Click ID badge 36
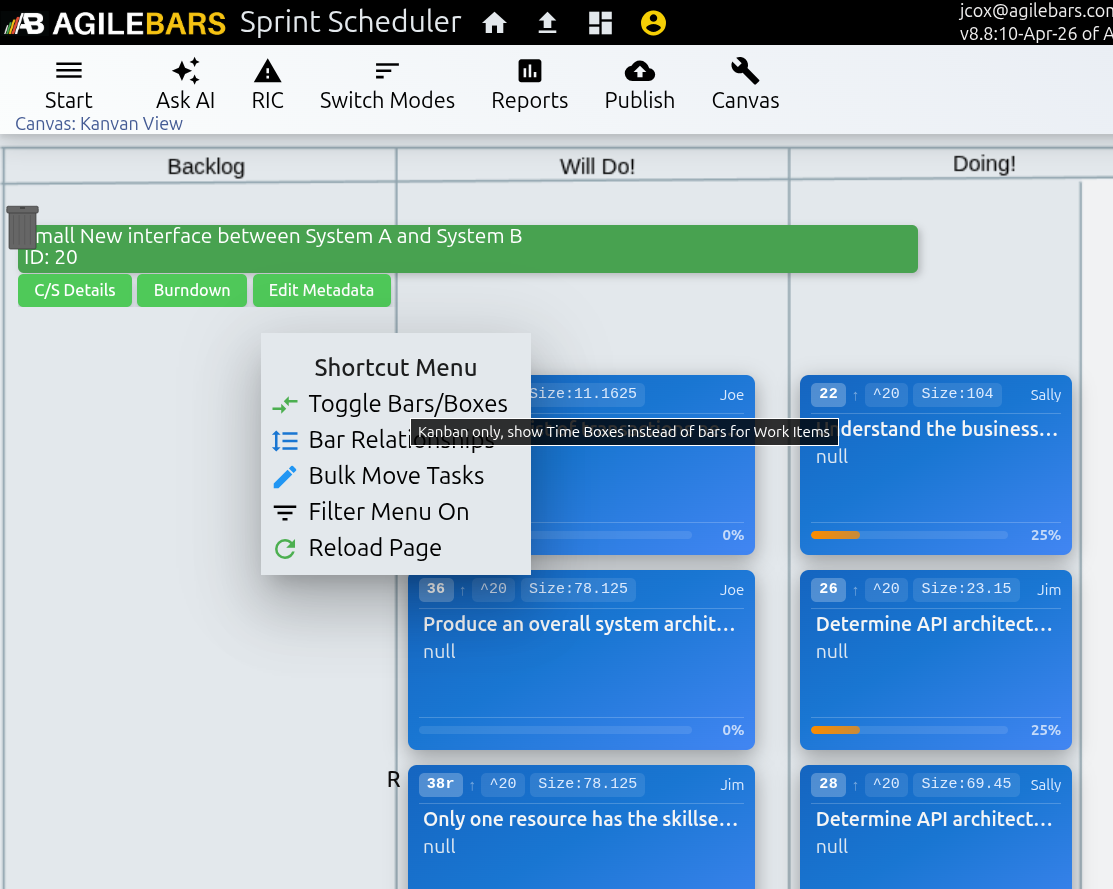Viewport: 1113px width, 889px height. click(436, 589)
